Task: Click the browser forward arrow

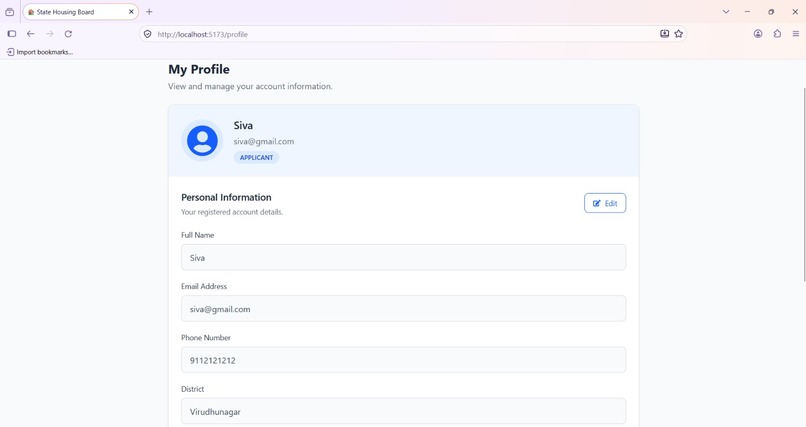Action: tap(50, 34)
